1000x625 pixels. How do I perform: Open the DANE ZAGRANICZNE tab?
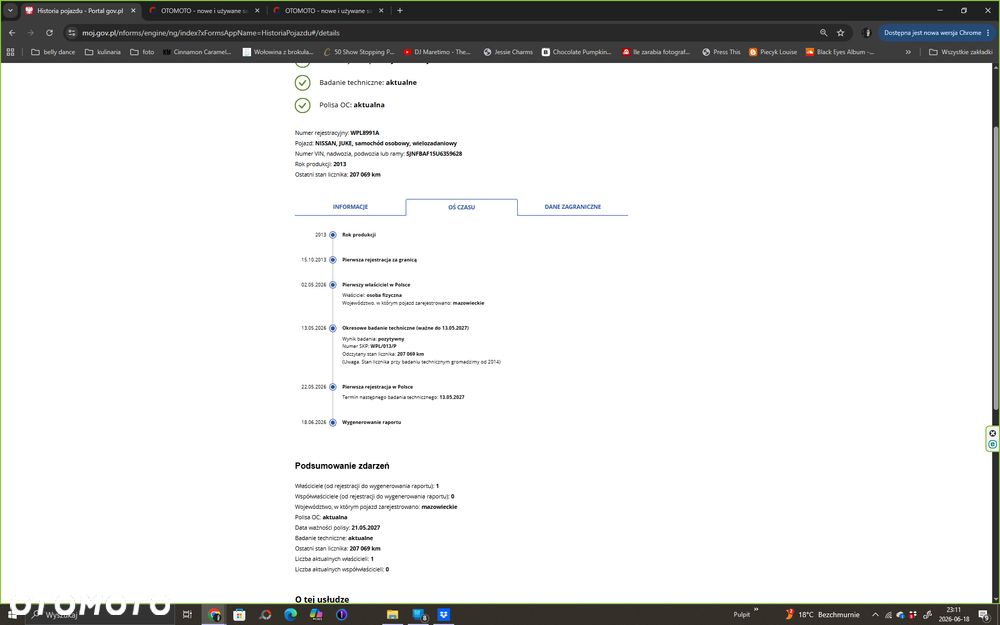pos(573,207)
